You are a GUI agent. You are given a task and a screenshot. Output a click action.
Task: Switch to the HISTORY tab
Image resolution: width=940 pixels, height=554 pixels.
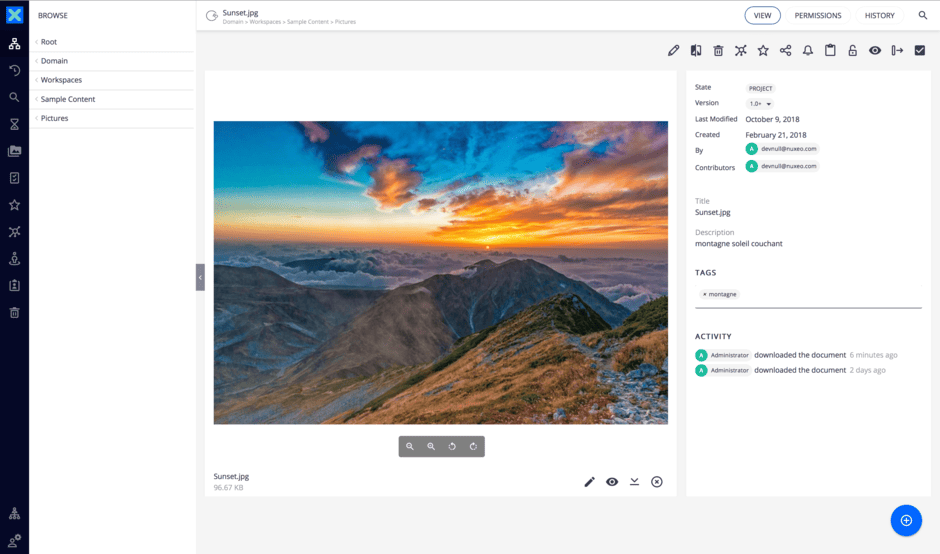coord(879,16)
